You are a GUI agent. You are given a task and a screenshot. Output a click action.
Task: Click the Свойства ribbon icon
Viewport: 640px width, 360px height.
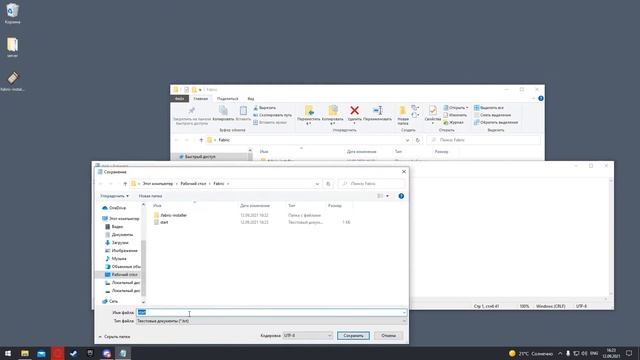(432, 111)
